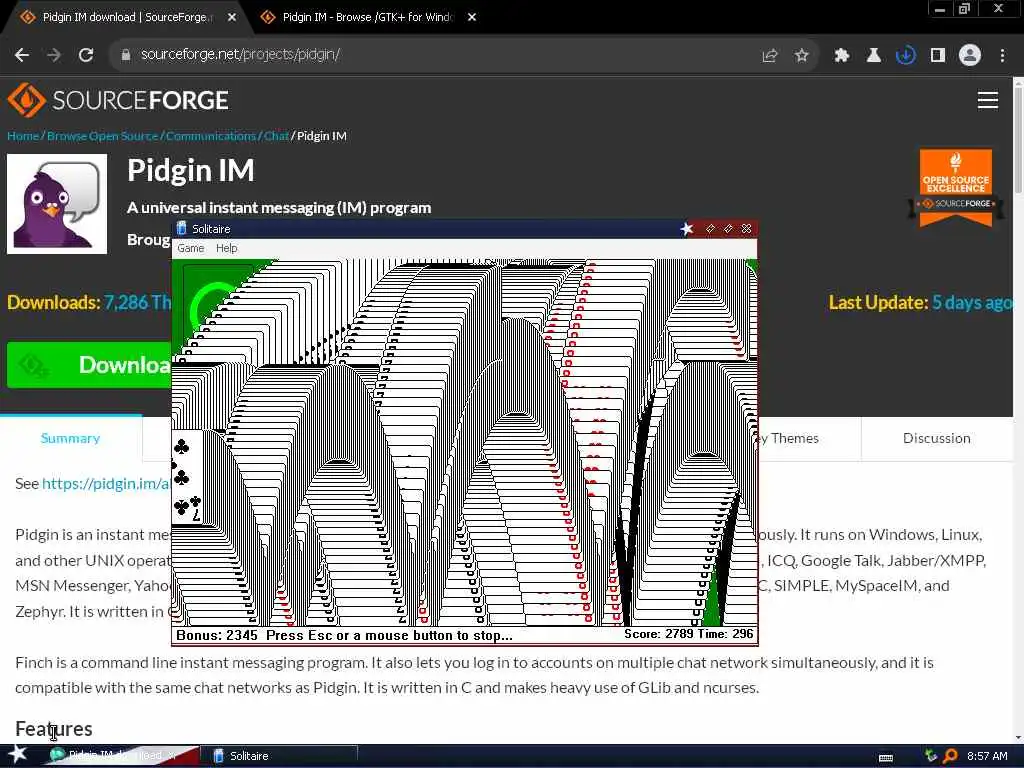Image resolution: width=1024 pixels, height=768 pixels.
Task: Follow the Chat breadcrumb link
Action: click(276, 136)
